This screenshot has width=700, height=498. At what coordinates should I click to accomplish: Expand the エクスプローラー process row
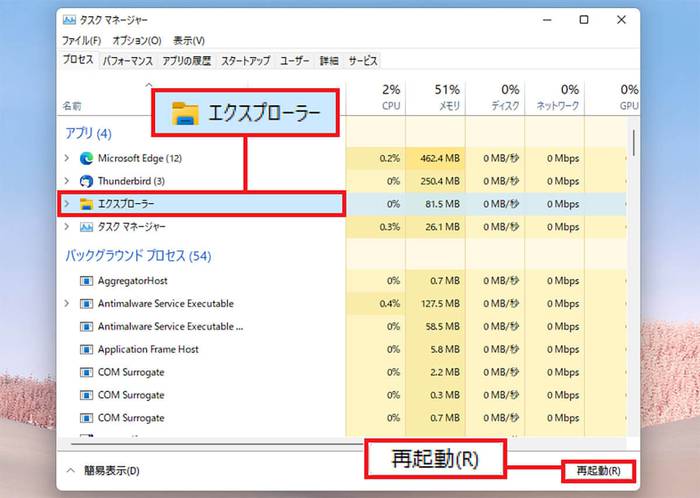pos(67,204)
